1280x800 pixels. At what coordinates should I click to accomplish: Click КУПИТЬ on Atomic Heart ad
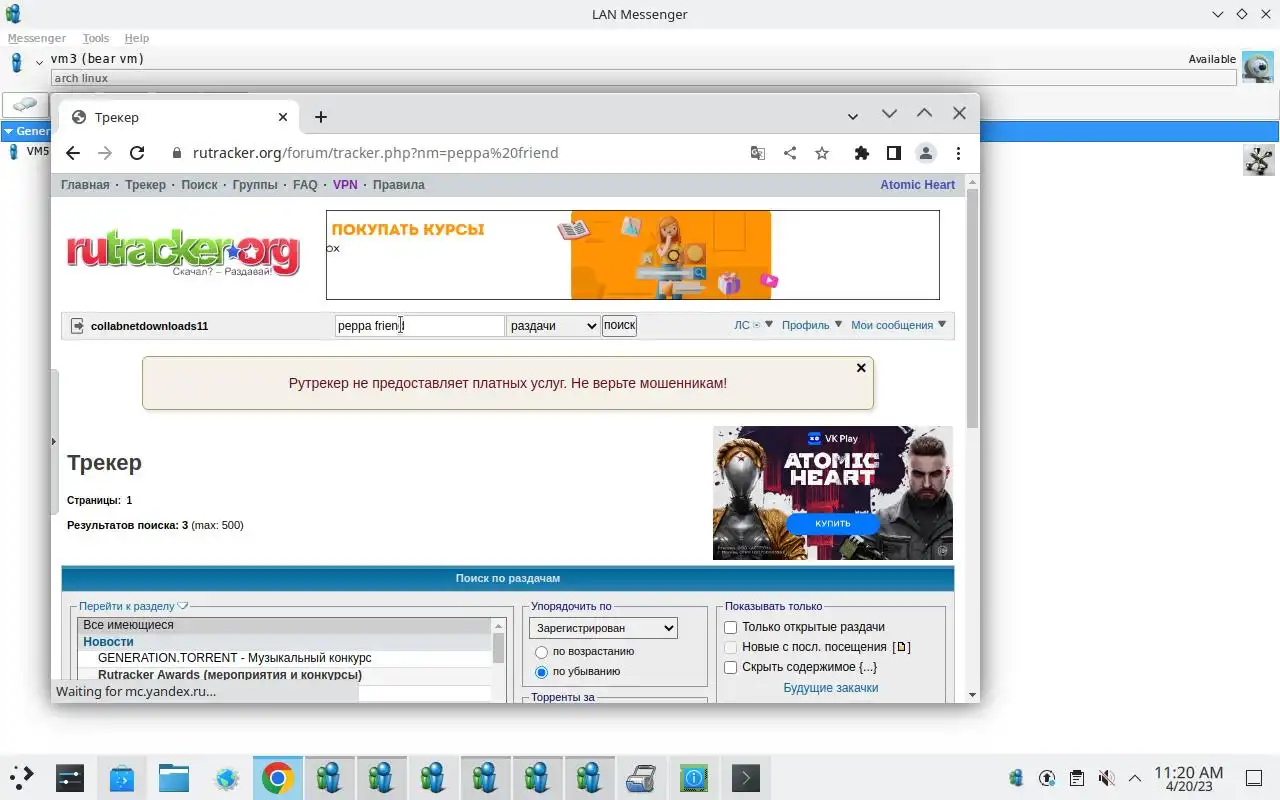tap(832, 523)
